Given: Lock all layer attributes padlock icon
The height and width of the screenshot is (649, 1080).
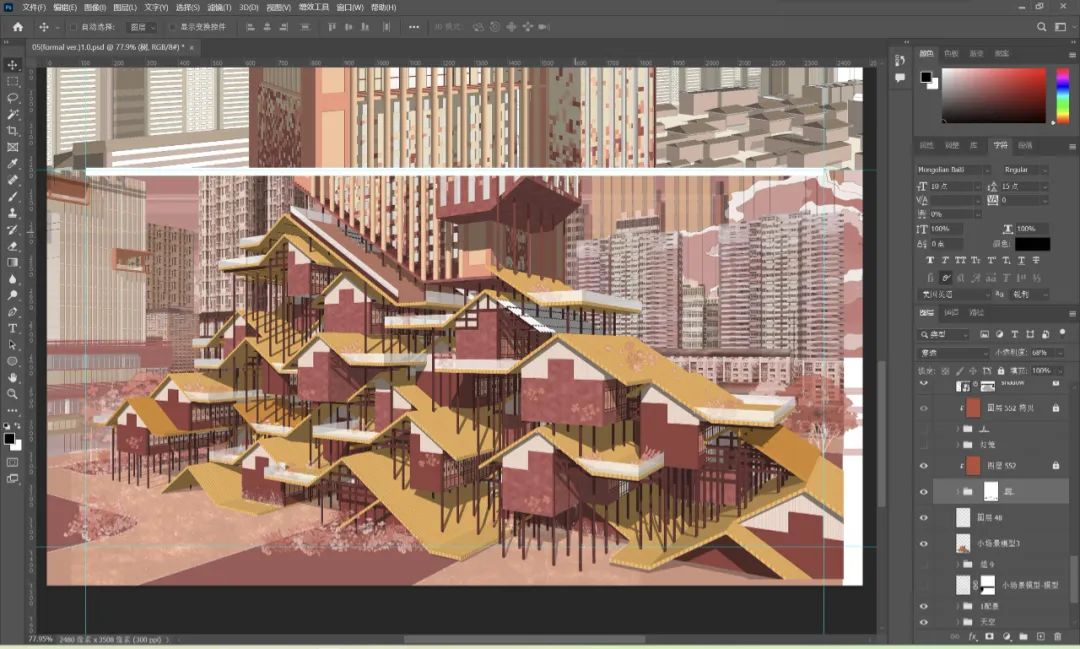Looking at the screenshot, I should pyautogui.click(x=1001, y=371).
